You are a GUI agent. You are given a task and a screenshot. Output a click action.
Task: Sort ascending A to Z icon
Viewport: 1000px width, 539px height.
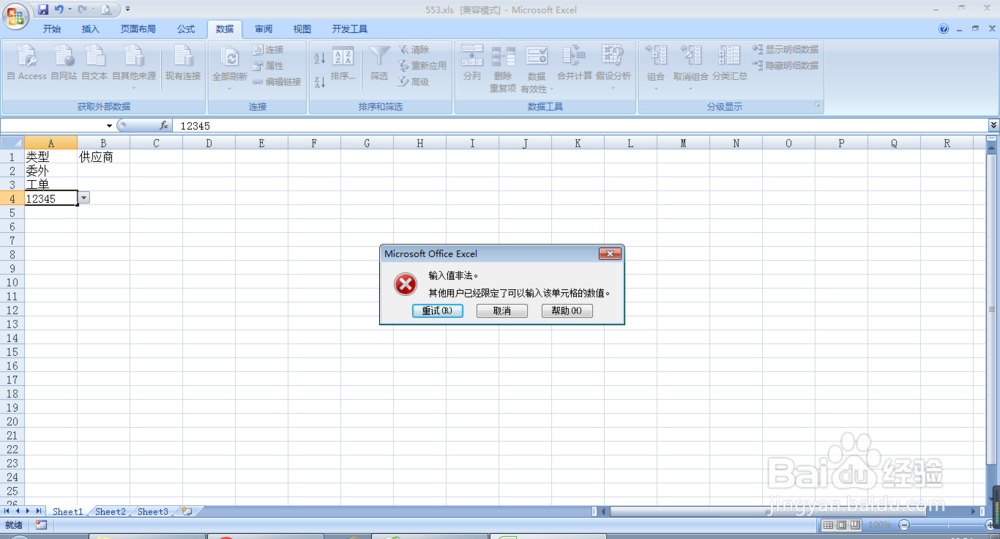[x=320, y=58]
